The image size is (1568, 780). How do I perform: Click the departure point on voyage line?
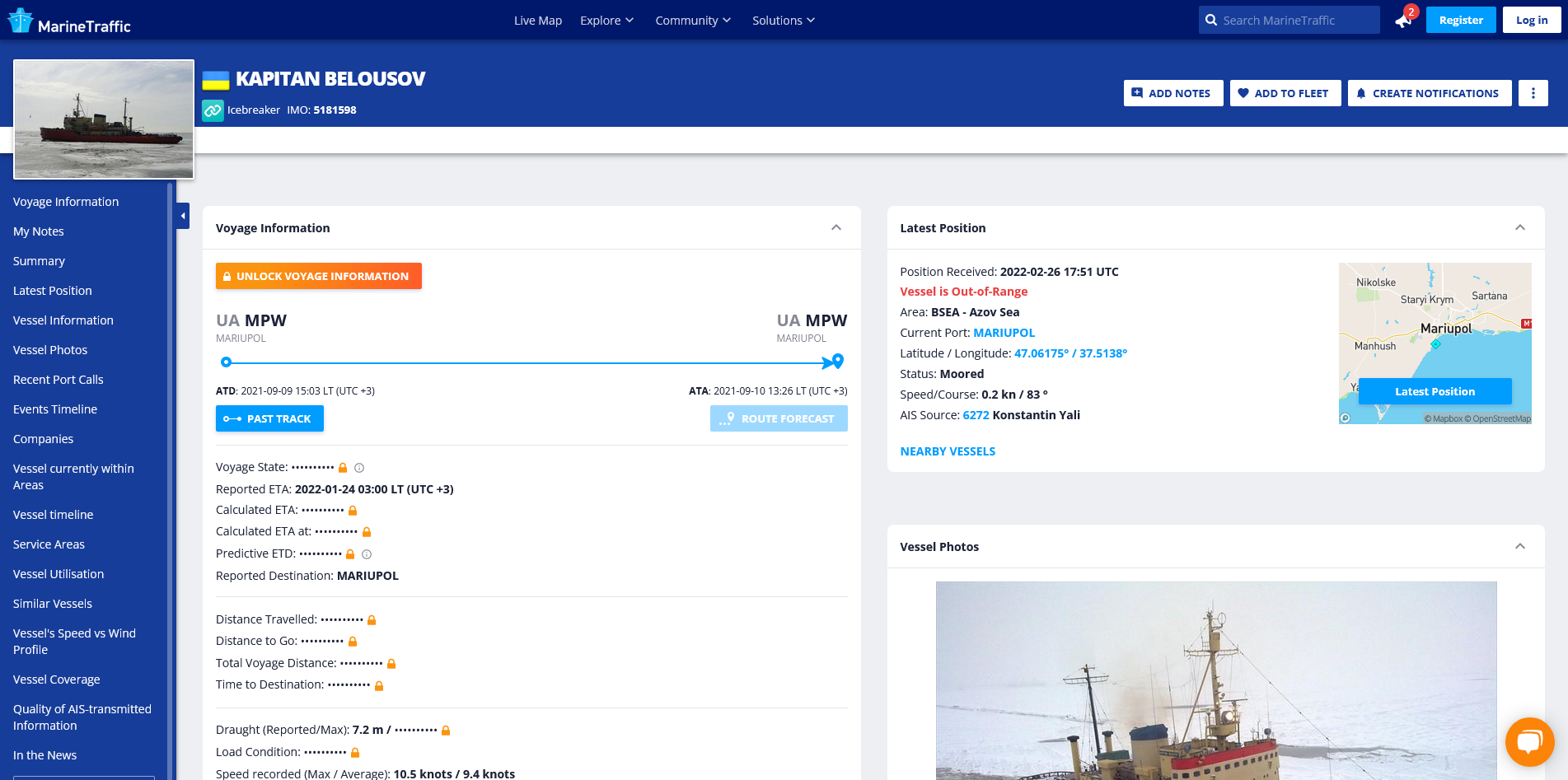coord(226,362)
